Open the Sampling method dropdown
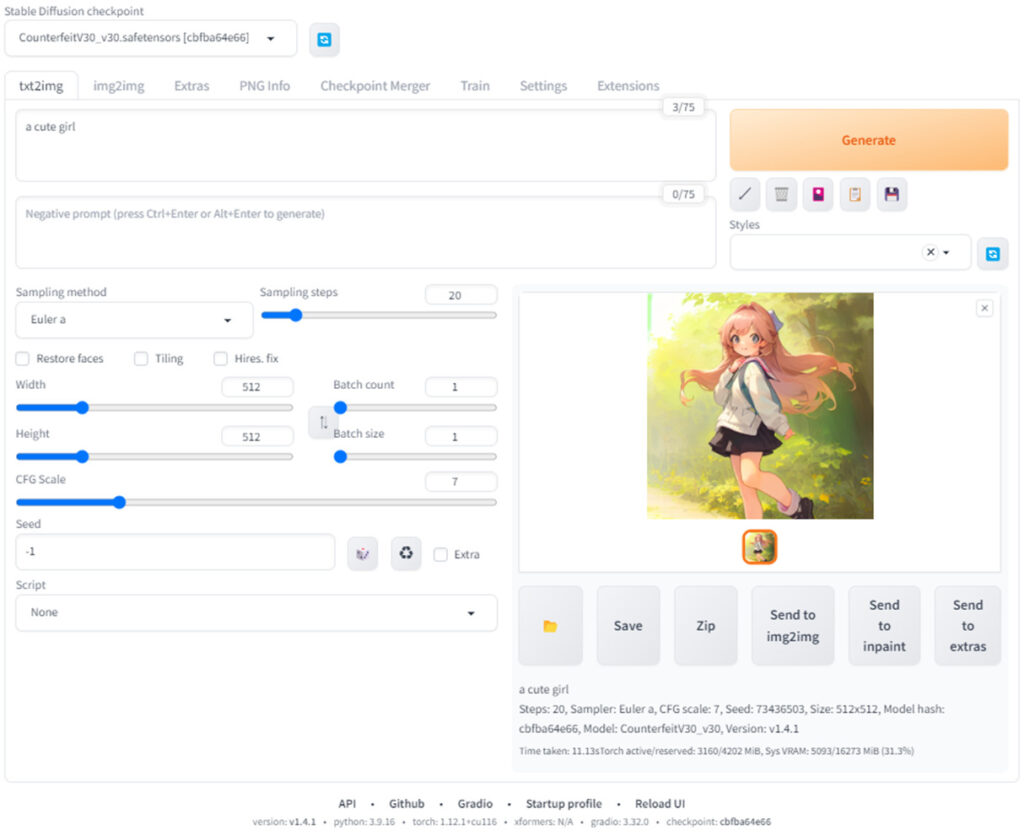 (x=134, y=320)
